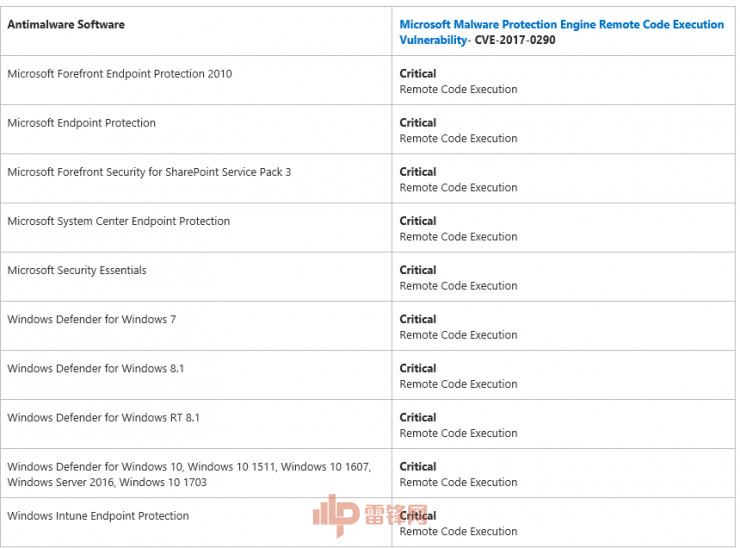This screenshot has width=740, height=549.
Task: Select 'Critical' in Microsoft Endpoint Protection row
Action: [x=418, y=123]
